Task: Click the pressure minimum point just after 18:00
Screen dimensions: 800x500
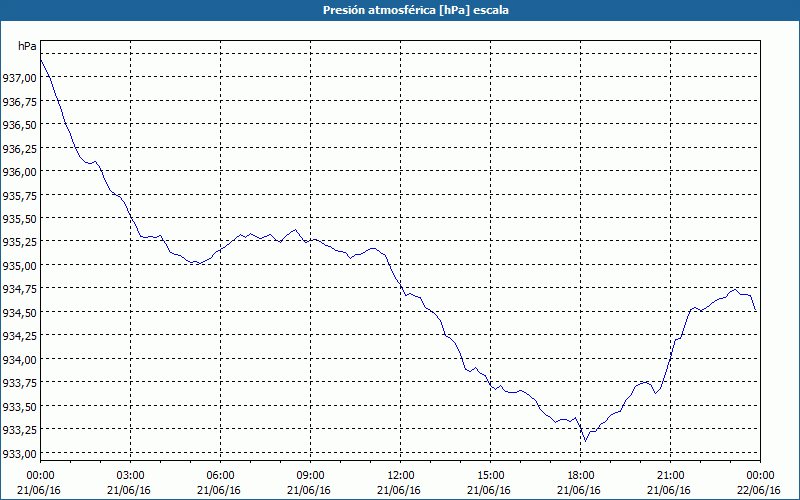Action: [586, 441]
